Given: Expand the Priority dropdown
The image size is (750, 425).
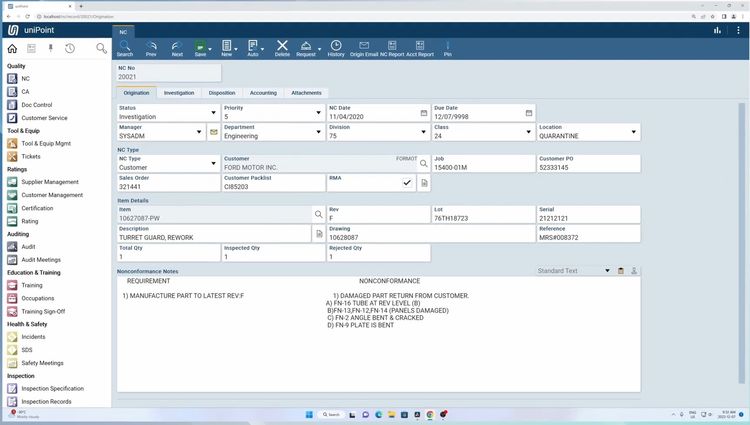Looking at the screenshot, I should 319,113.
